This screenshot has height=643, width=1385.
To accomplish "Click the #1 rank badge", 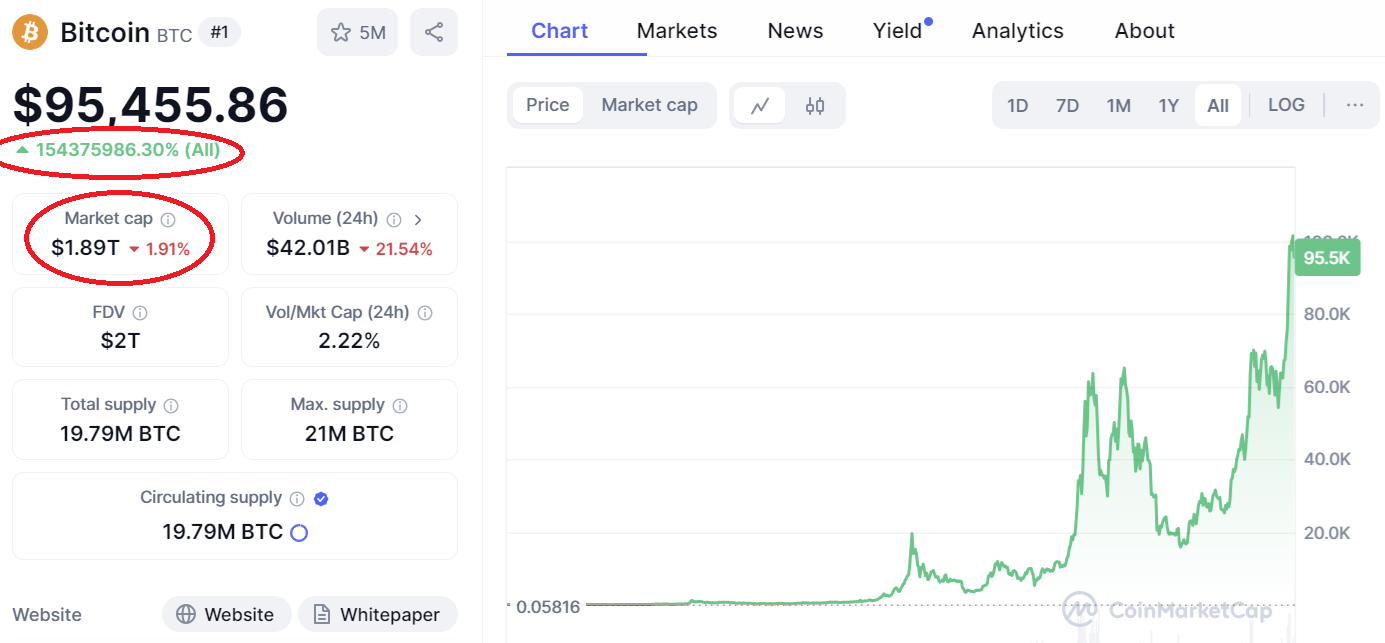I will (220, 33).
